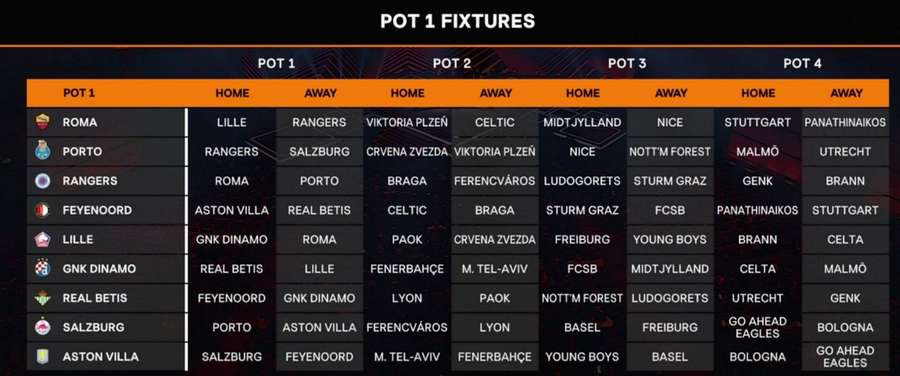Click the Aston Villa club crest icon
This screenshot has width=900, height=376.
[42, 356]
